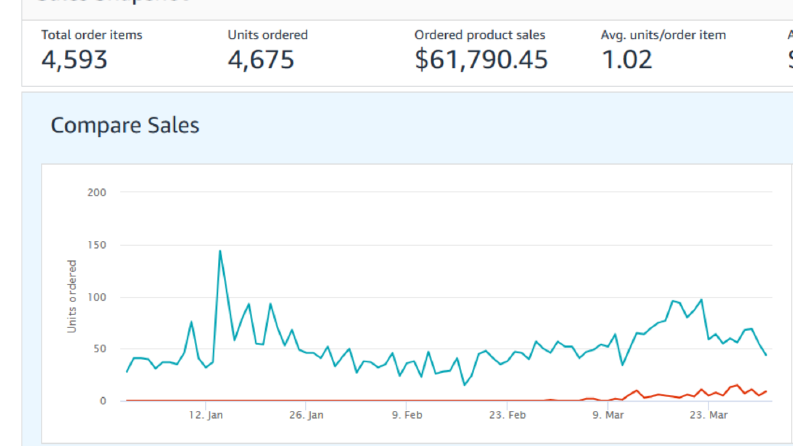Select the $61,790.45 sales figure
The height and width of the screenshot is (446, 793).
tap(481, 60)
